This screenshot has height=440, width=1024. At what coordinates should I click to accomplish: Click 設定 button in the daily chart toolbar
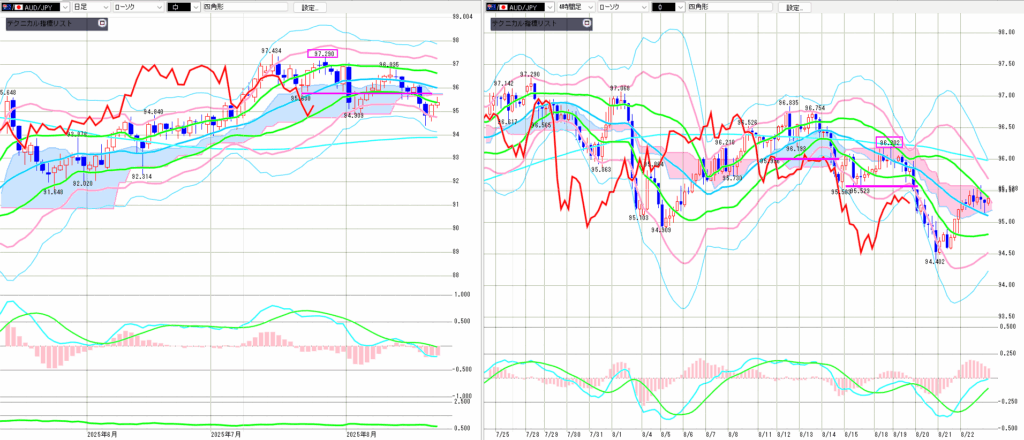point(308,7)
